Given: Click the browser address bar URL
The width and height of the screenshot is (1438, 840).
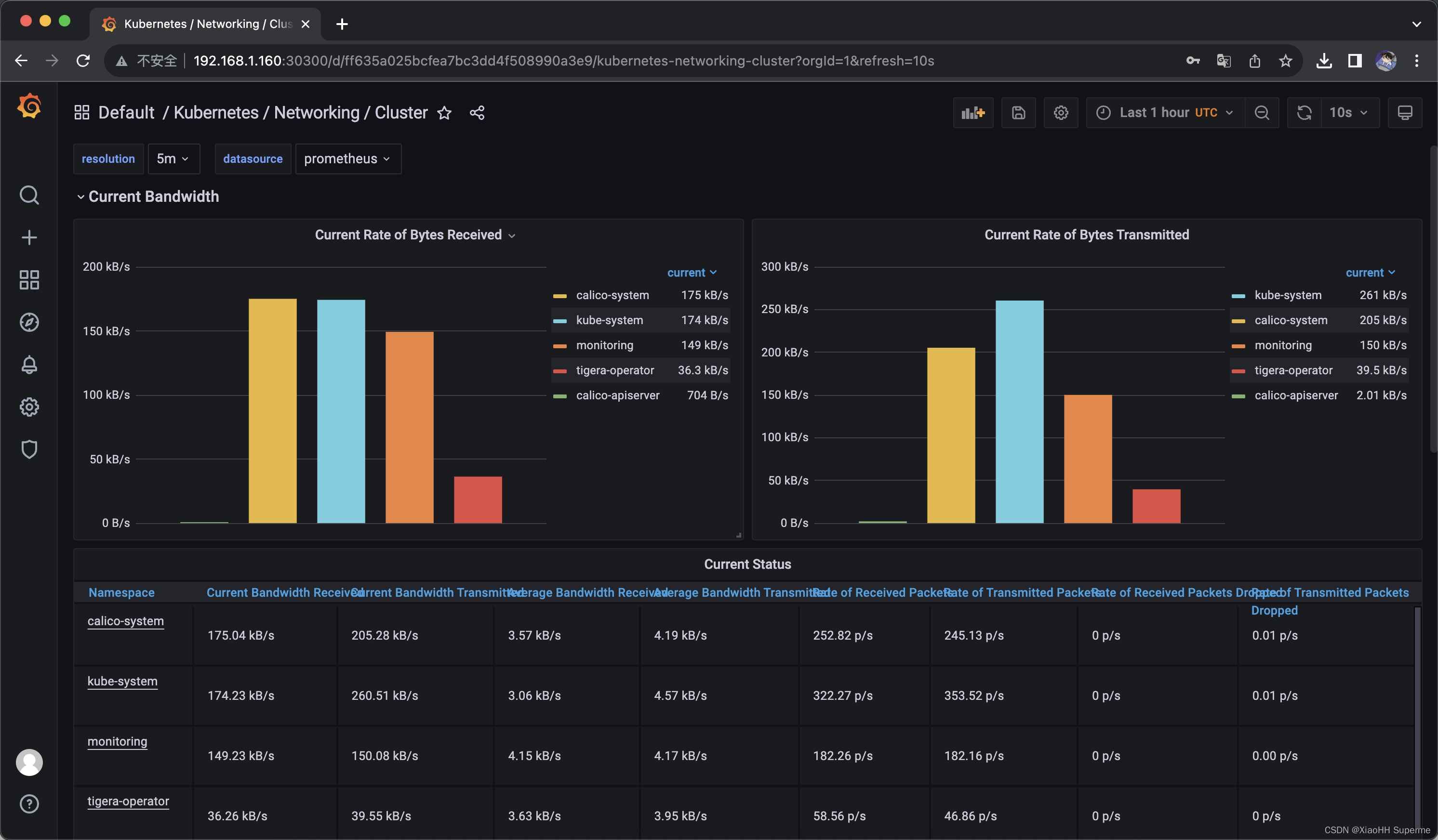Looking at the screenshot, I should pyautogui.click(x=564, y=61).
